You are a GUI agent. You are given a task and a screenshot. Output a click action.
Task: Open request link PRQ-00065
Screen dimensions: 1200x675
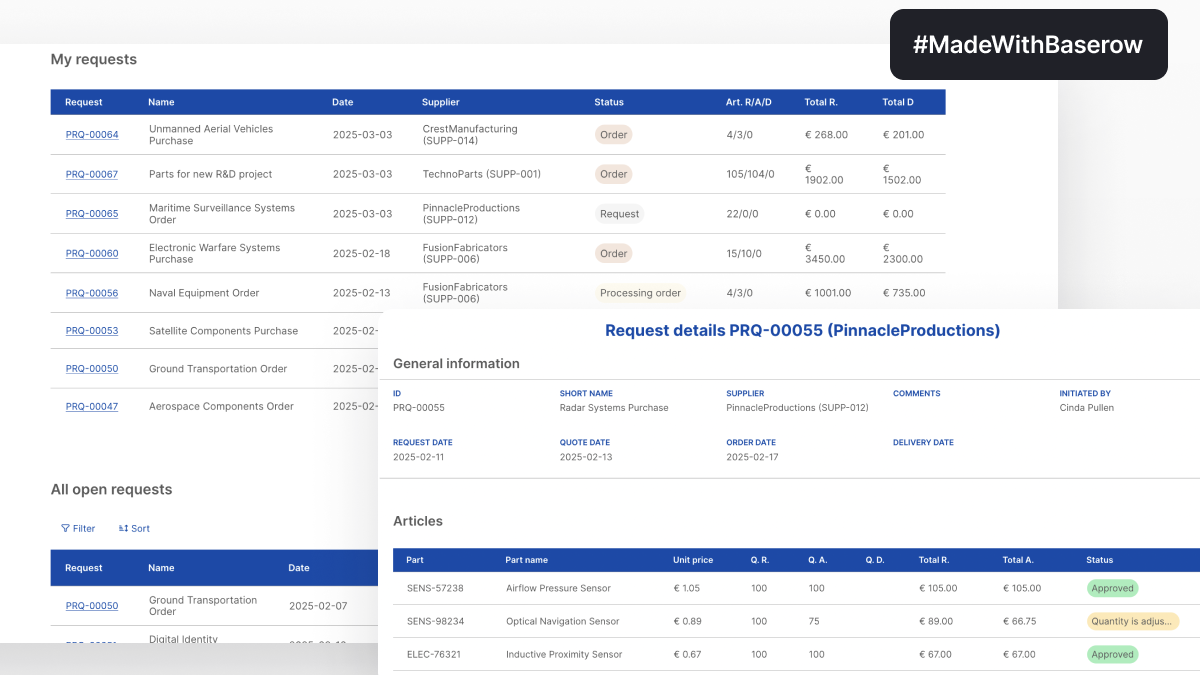coord(92,214)
